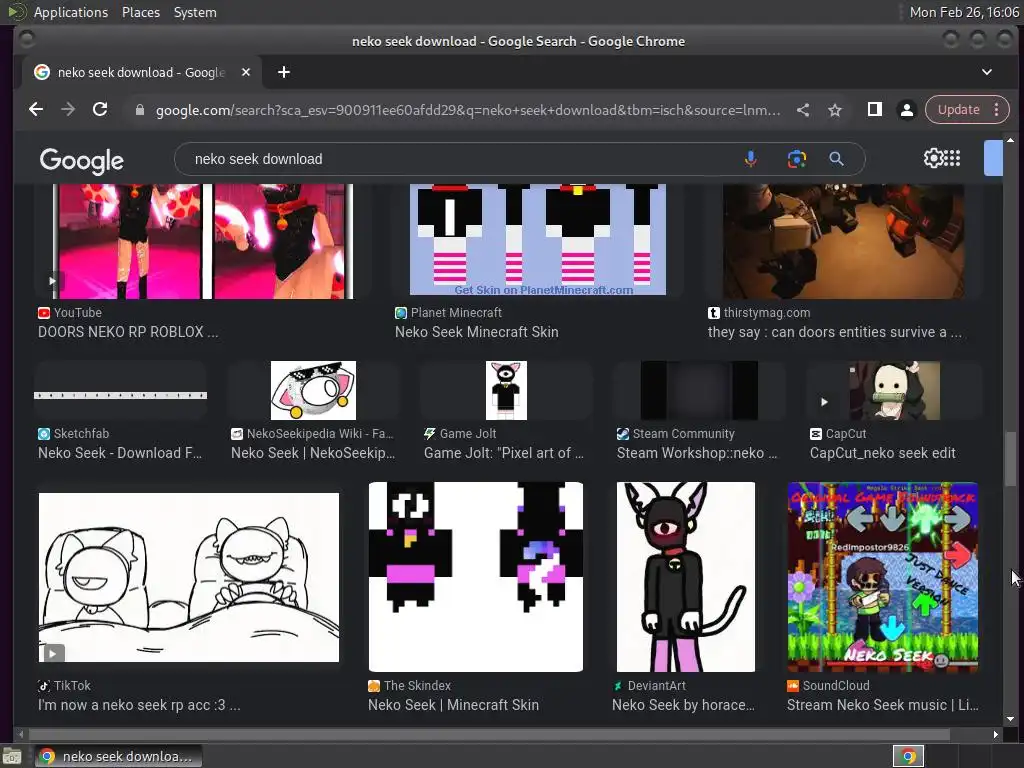Click inside the Google search box
This screenshot has height=768, width=1024.
pos(457,159)
